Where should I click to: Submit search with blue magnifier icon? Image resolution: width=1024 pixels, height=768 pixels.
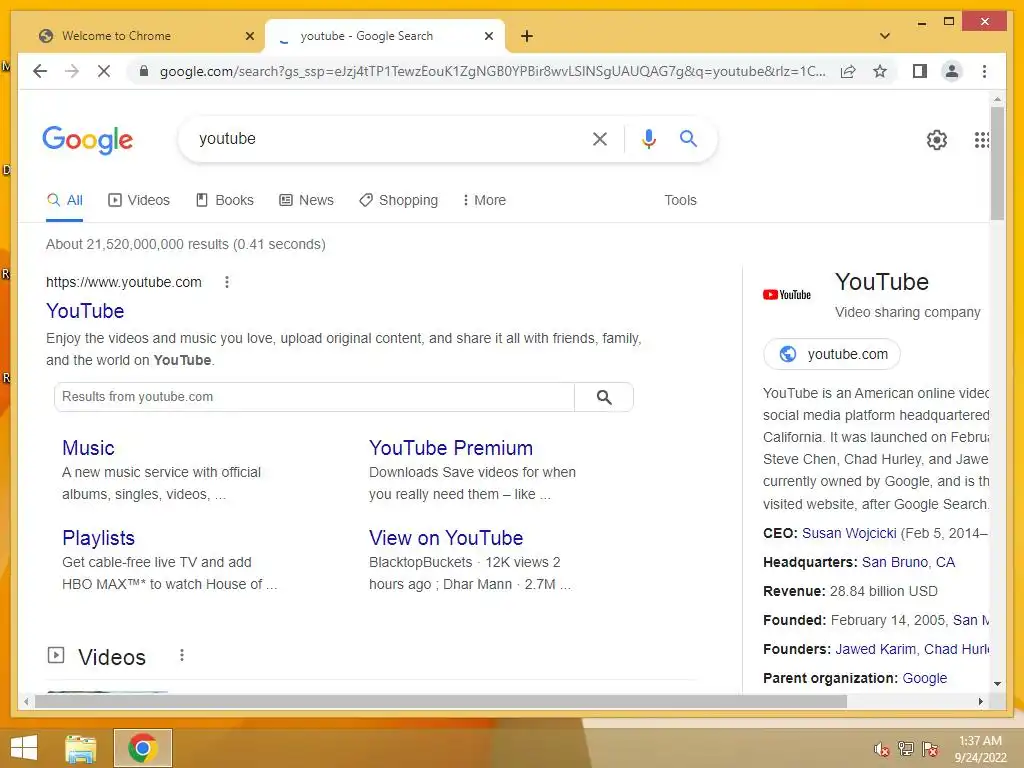(688, 138)
